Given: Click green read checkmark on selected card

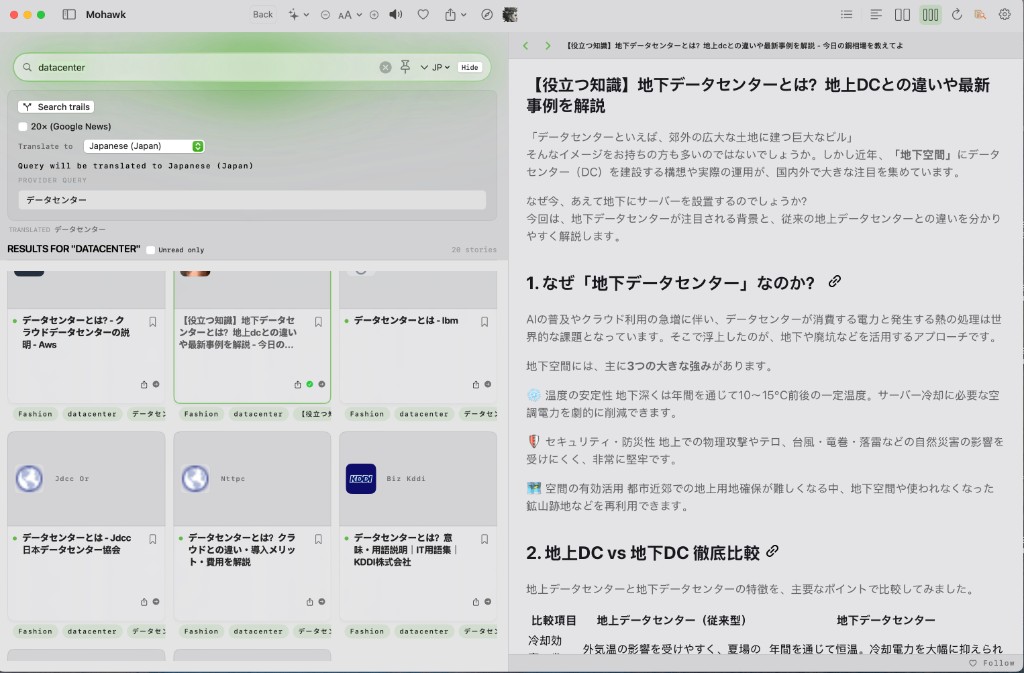Looking at the screenshot, I should [310, 384].
